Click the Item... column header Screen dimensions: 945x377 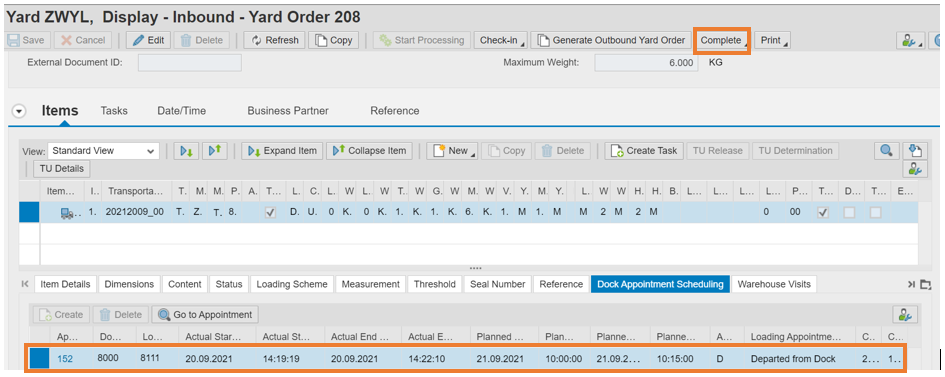click(62, 191)
